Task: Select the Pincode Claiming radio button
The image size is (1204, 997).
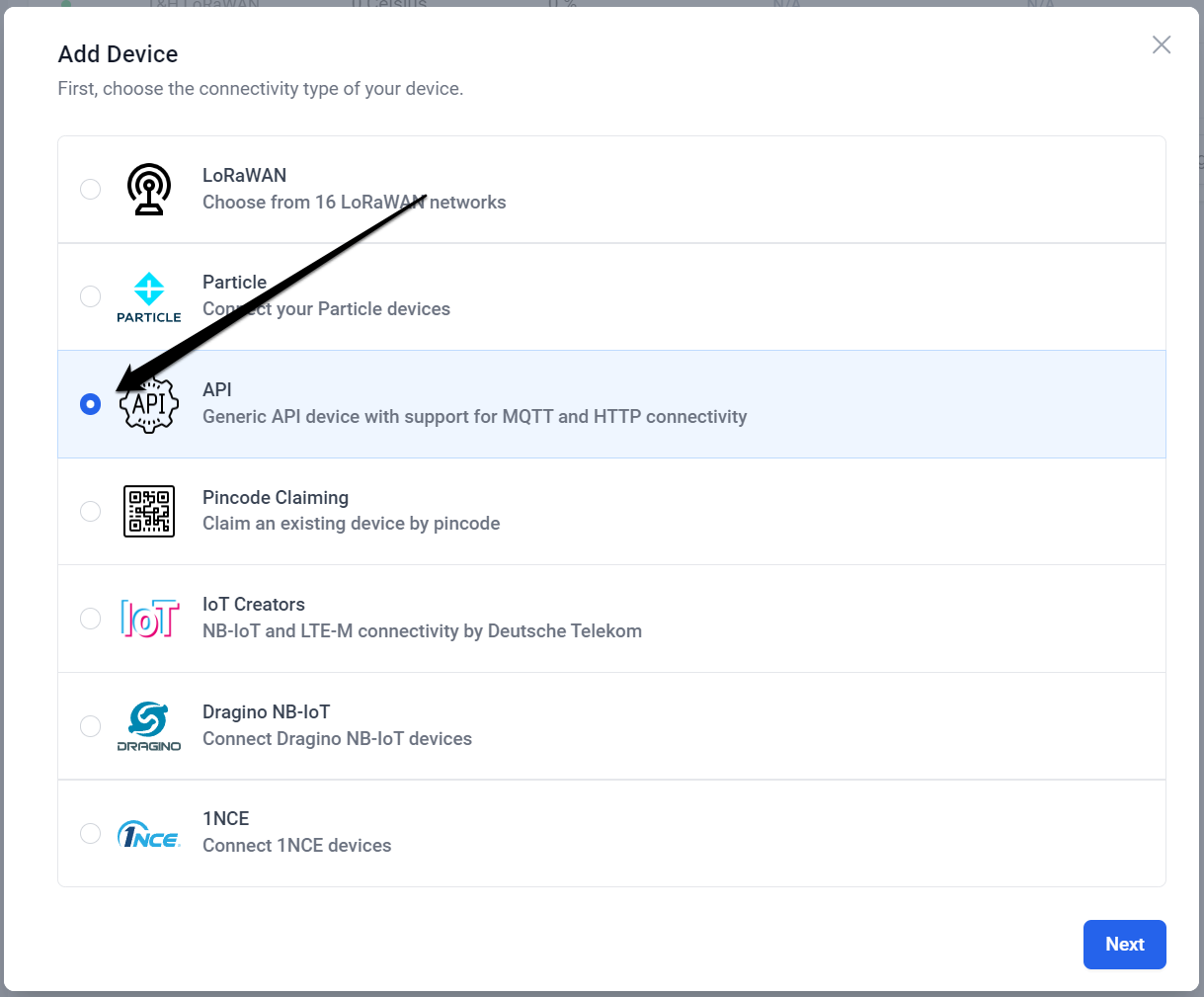Action: 90,511
